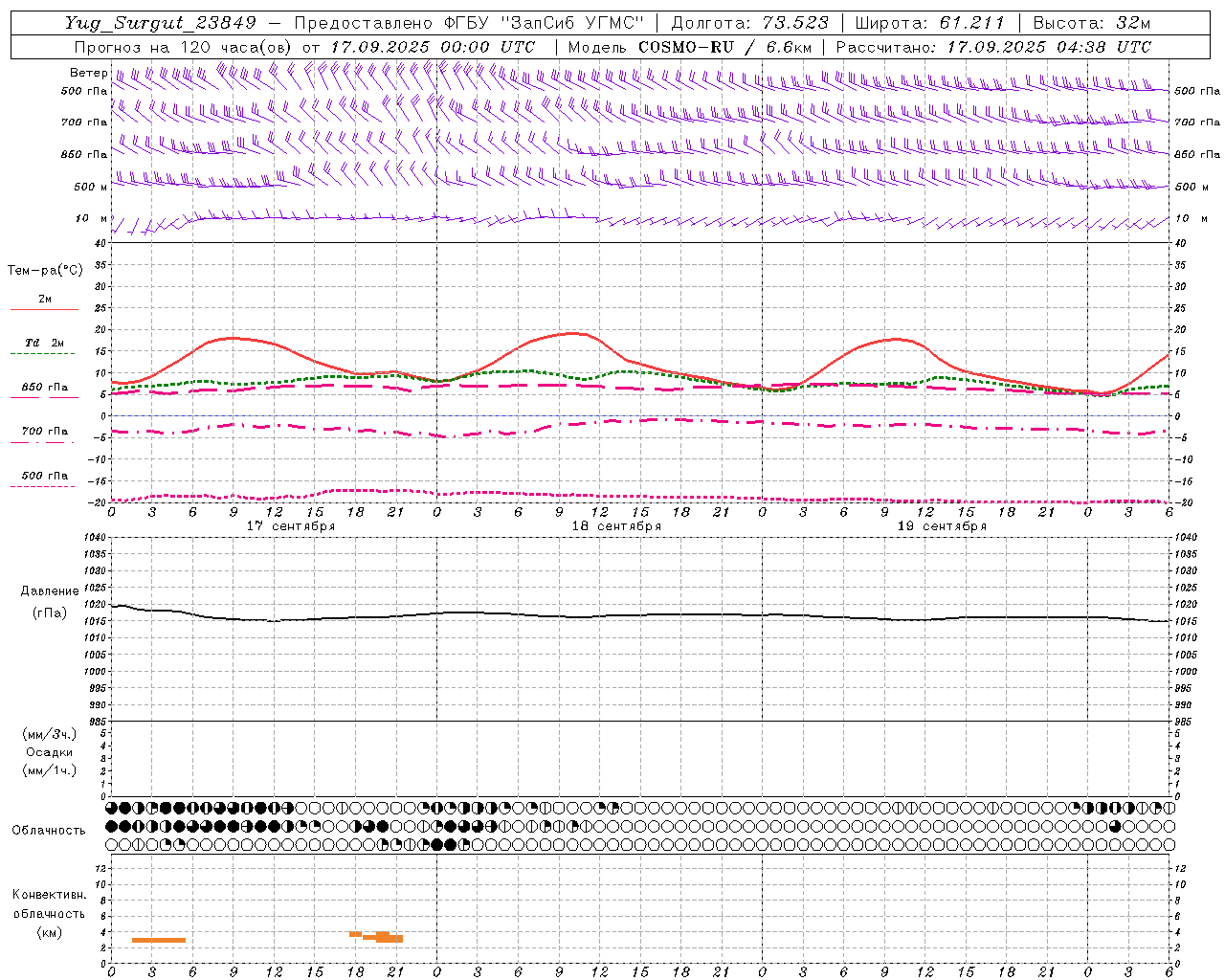The width and height of the screenshot is (1225, 980).
Task: Click the '19 сентября' date label
Action: (x=942, y=526)
